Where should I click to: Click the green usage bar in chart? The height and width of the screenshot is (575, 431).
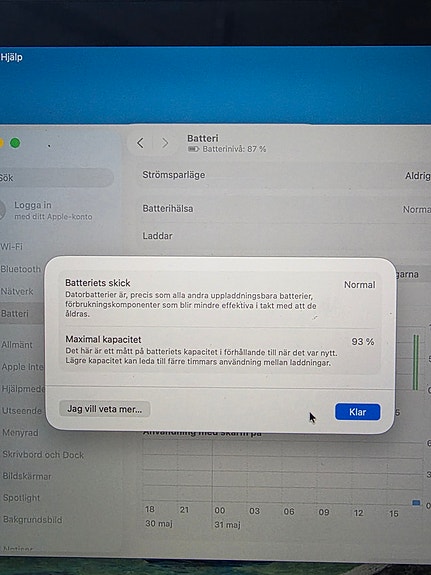(416, 362)
